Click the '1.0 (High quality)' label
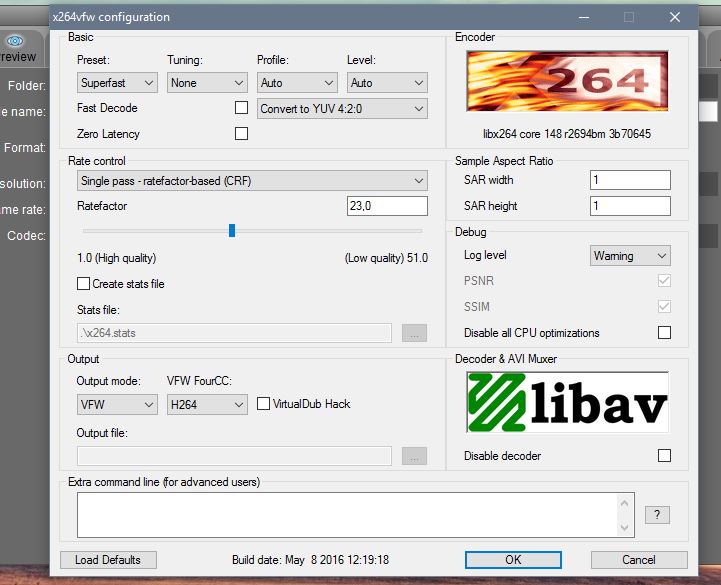Viewport: 721px width, 585px height. click(x=116, y=258)
